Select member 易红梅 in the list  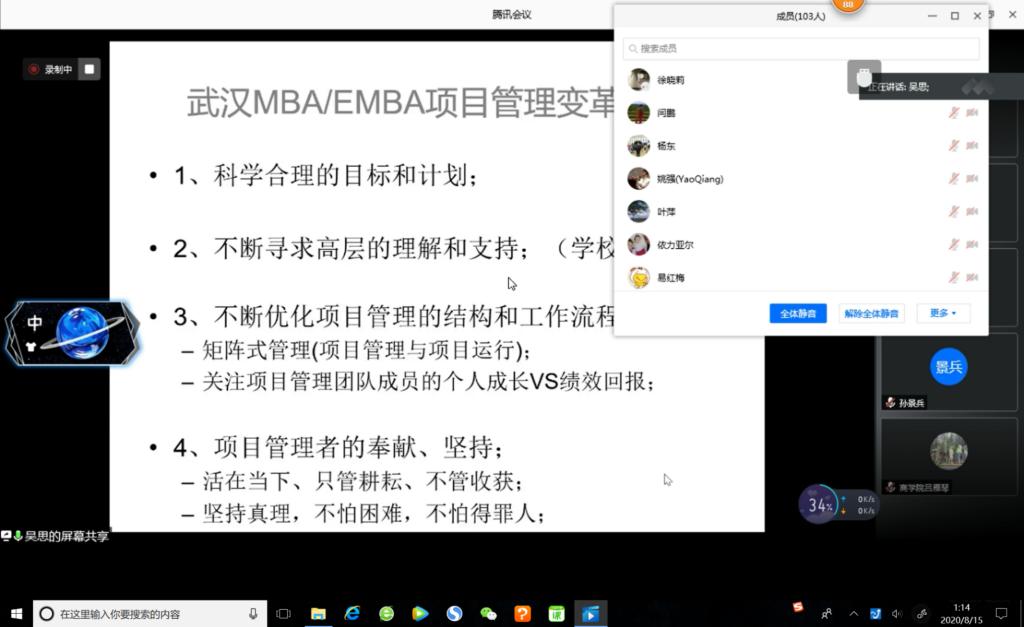tap(801, 278)
